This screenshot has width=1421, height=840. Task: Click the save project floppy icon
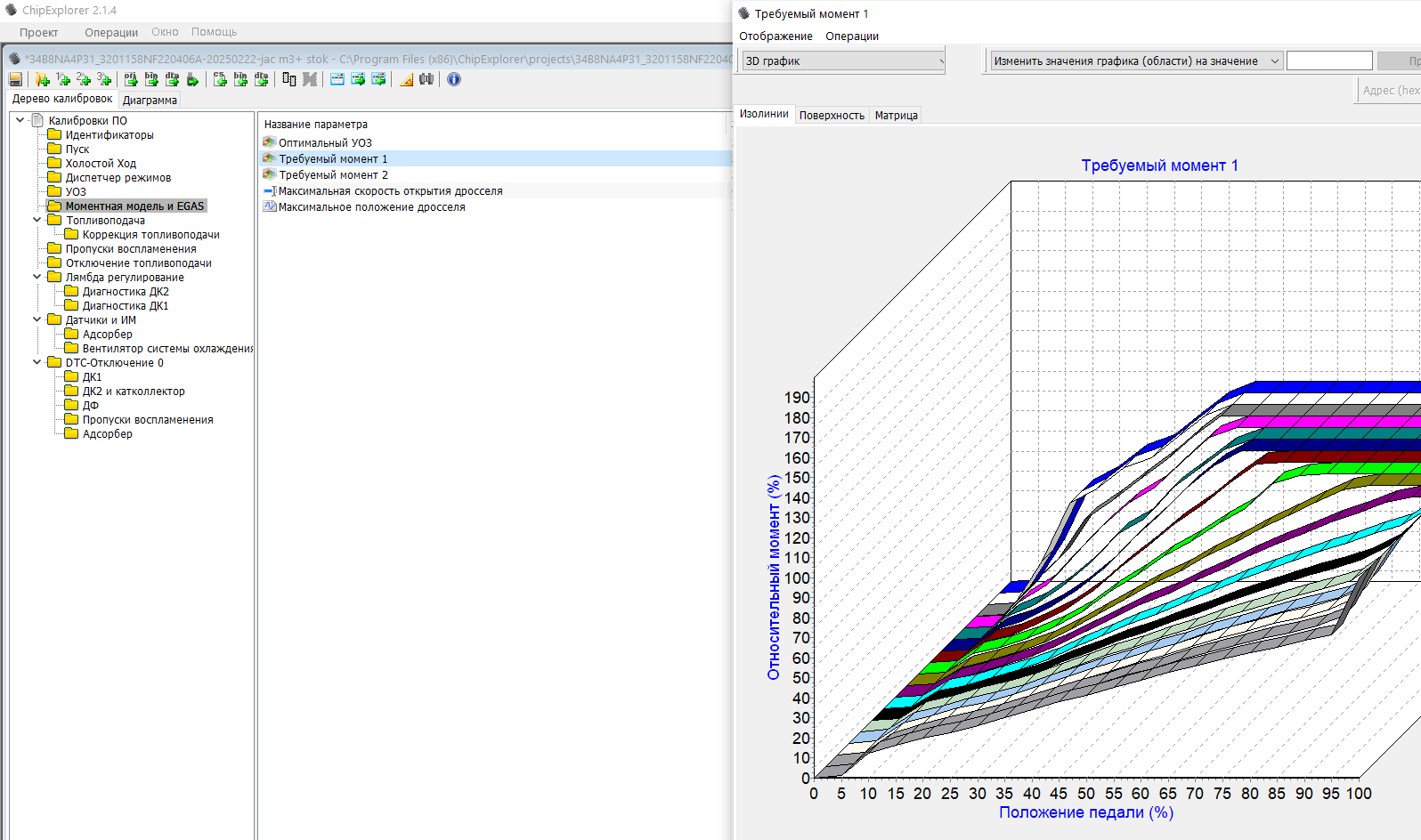point(15,79)
